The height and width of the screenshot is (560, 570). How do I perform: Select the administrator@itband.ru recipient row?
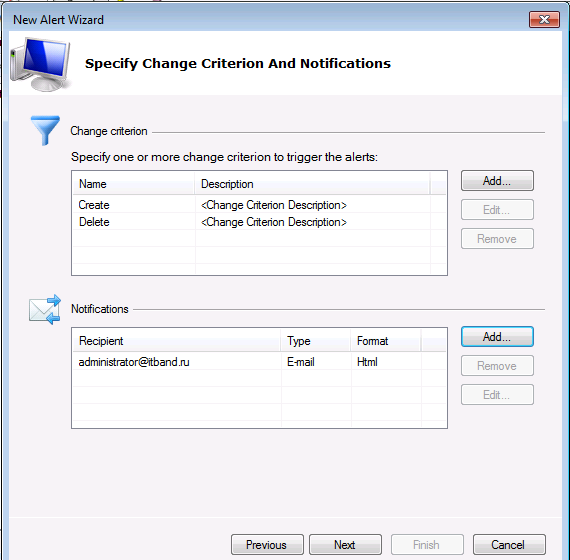pyautogui.click(x=259, y=362)
